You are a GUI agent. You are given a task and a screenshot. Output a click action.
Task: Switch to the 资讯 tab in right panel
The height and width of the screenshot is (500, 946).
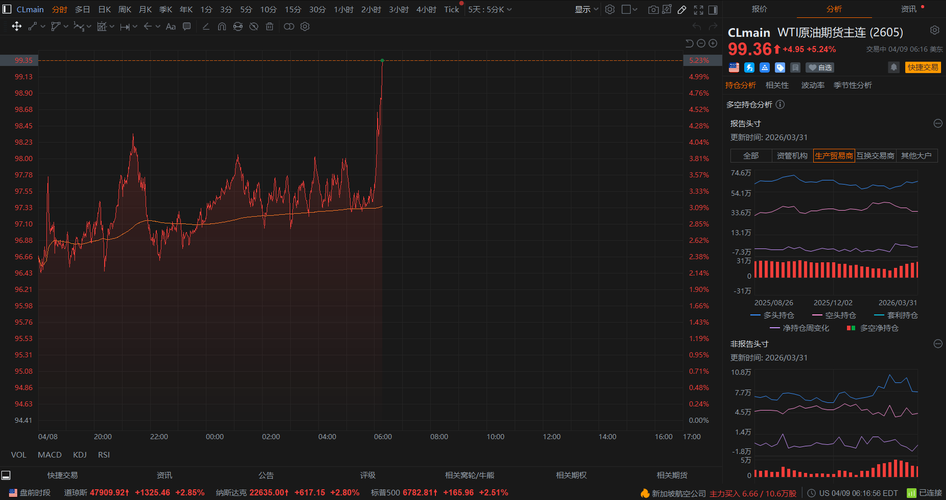[x=908, y=9]
